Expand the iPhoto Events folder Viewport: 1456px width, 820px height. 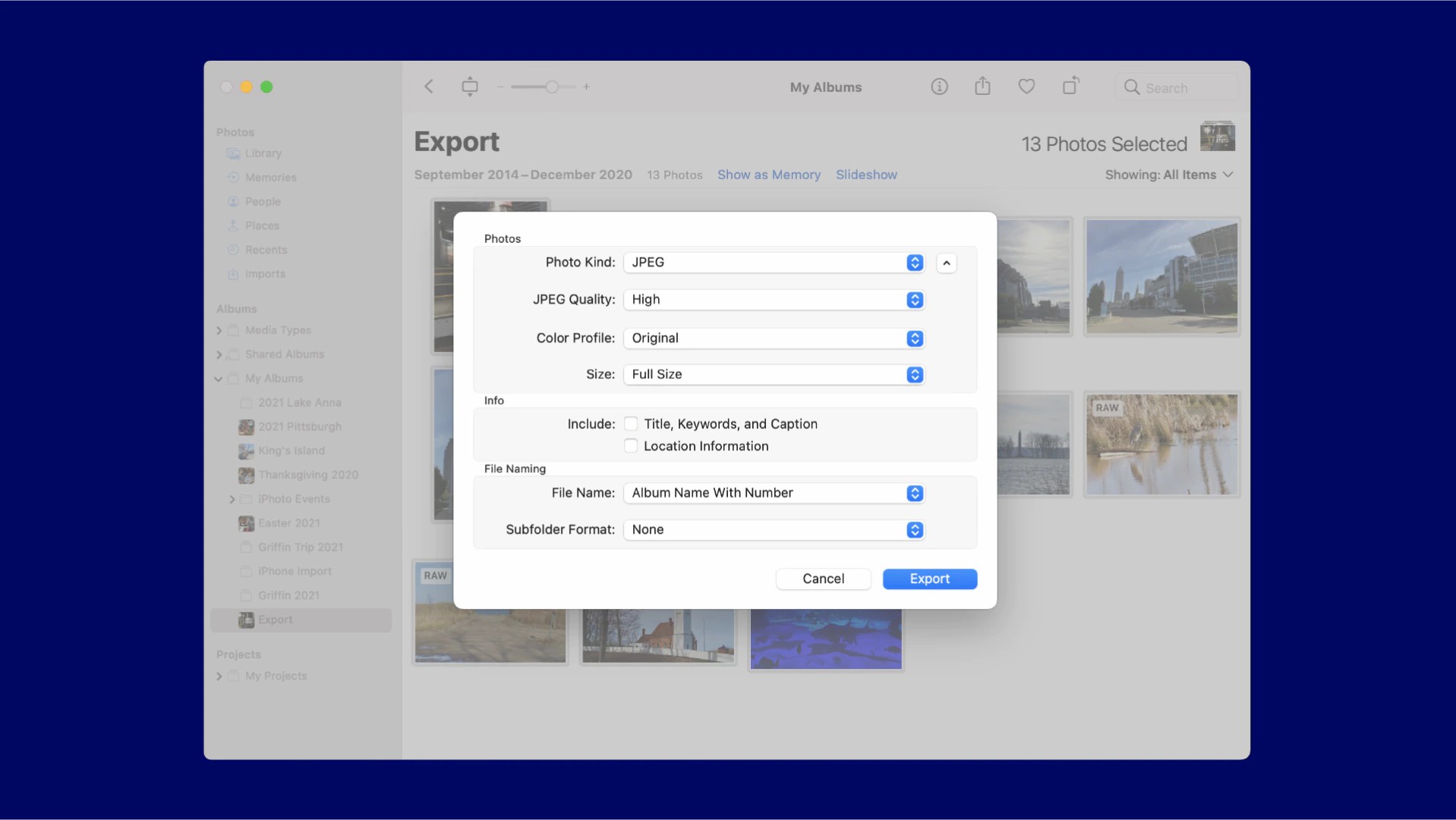click(232, 499)
